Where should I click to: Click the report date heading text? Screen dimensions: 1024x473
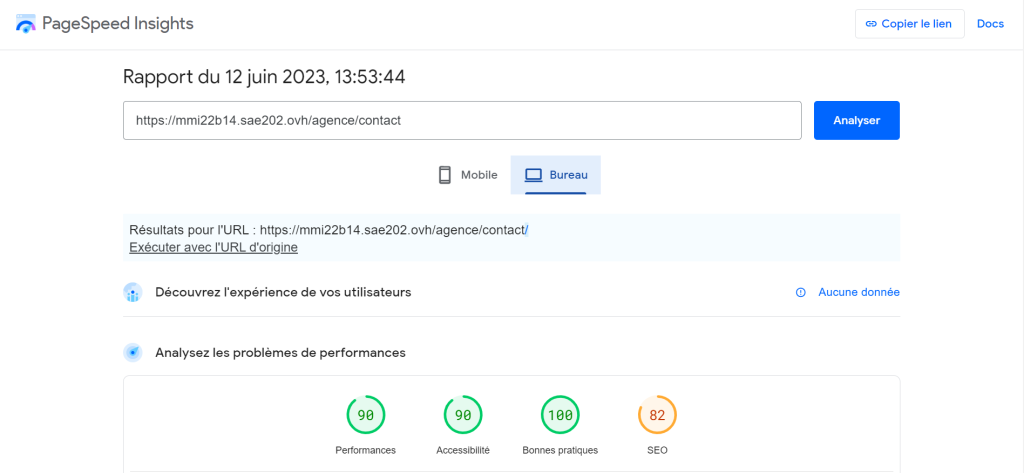point(264,77)
